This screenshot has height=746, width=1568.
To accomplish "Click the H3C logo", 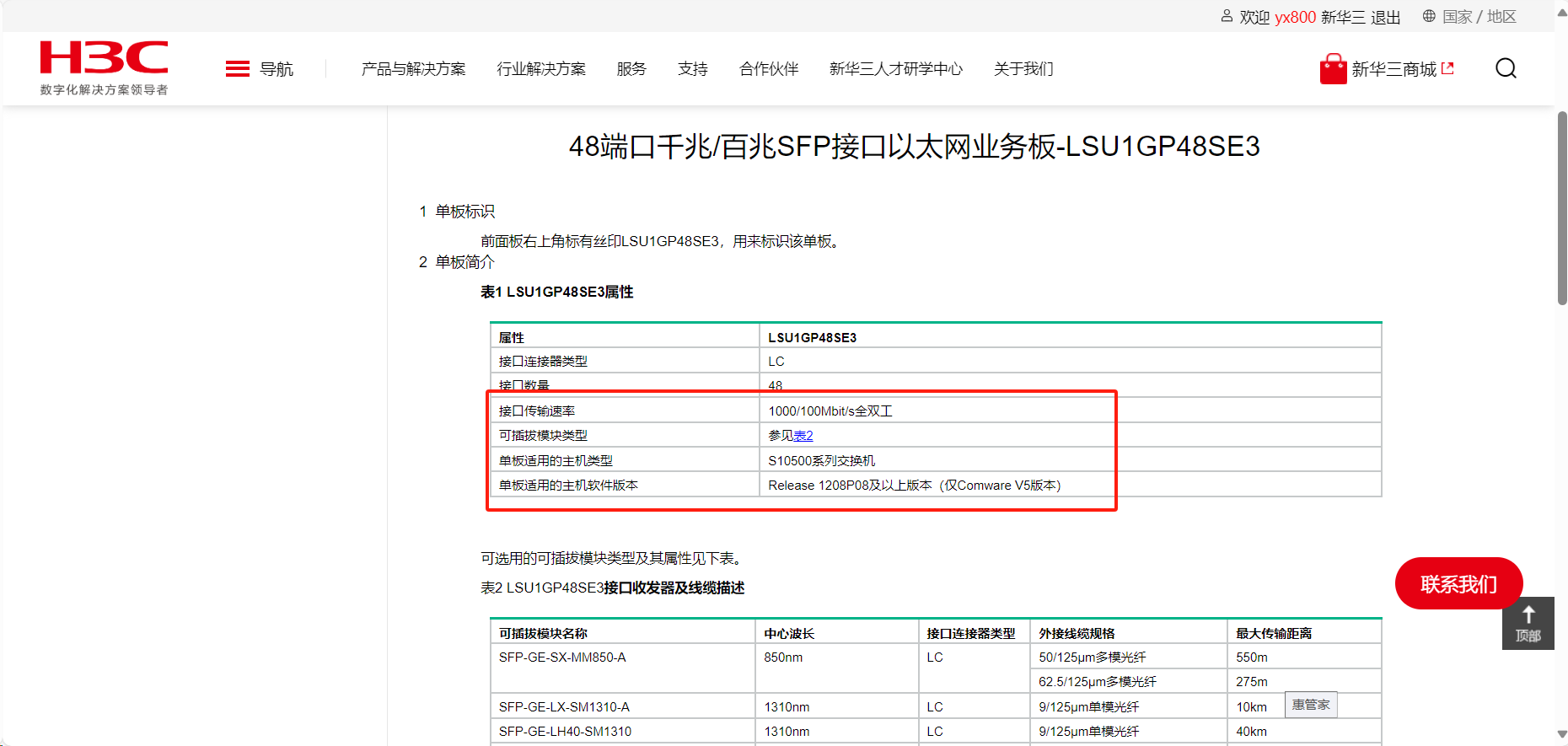I will [104, 67].
